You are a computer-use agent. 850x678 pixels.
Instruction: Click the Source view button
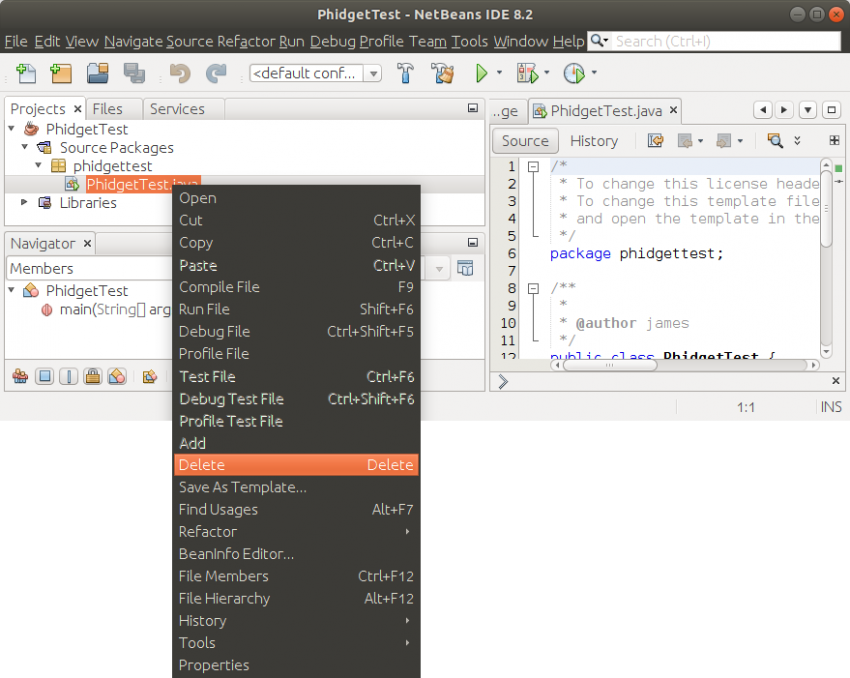tap(525, 141)
